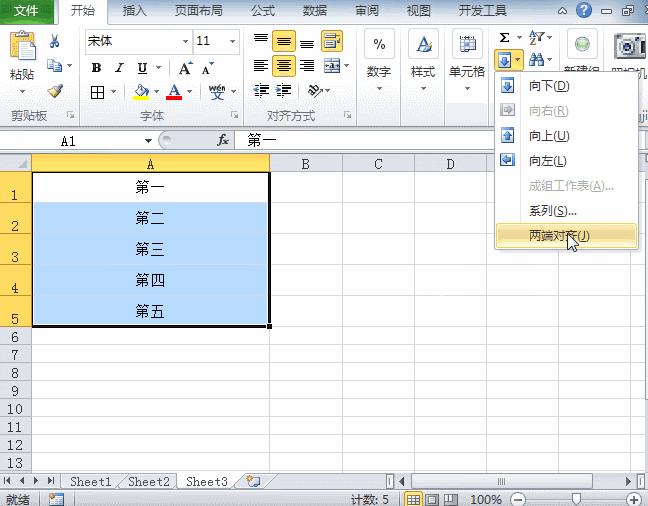Click the zoom out minus button
The height and width of the screenshot is (506, 648).
517,500
